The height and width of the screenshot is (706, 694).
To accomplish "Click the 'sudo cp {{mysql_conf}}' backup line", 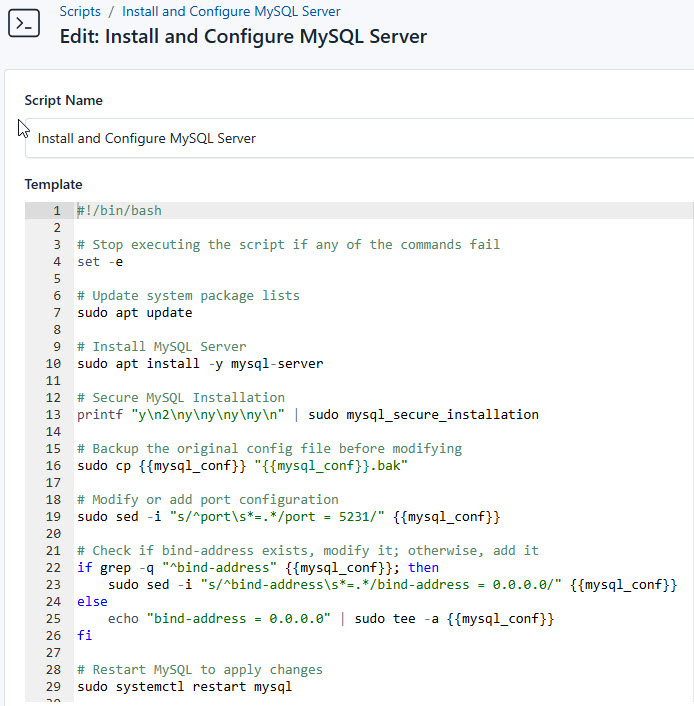I will [242, 466].
